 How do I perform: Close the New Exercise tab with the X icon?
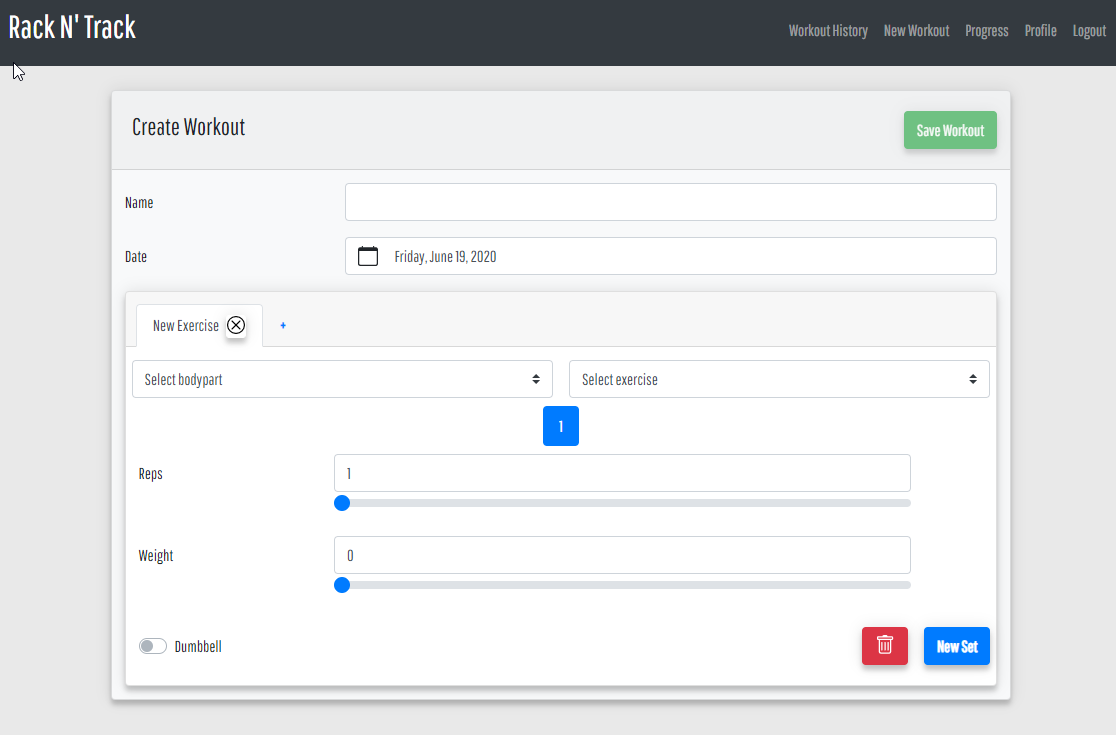236,325
